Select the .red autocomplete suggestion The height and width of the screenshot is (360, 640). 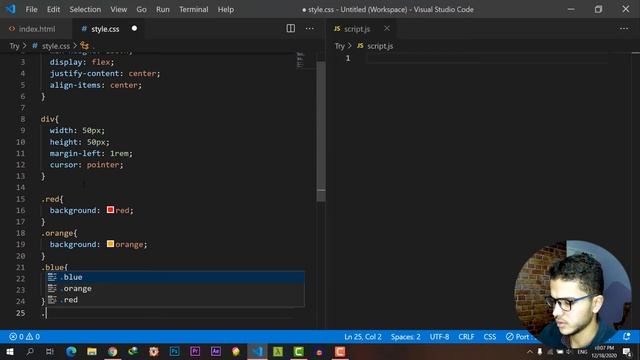point(175,300)
